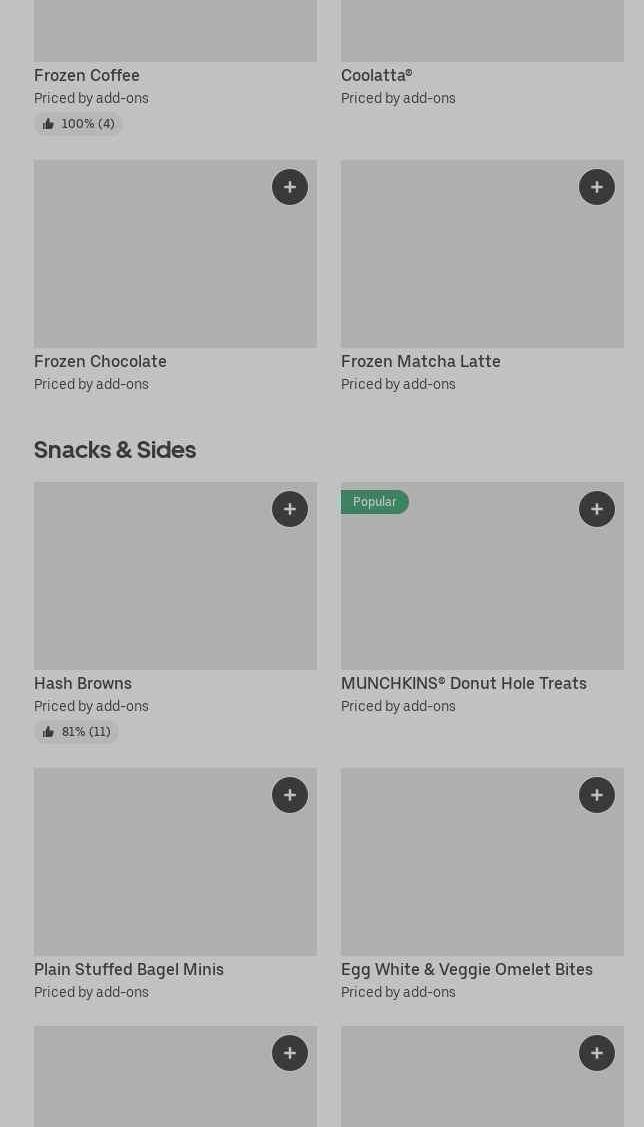Click thumbs-up icon on Hash Browns rating
Viewport: 644px width, 1127px height.
[x=48, y=732]
